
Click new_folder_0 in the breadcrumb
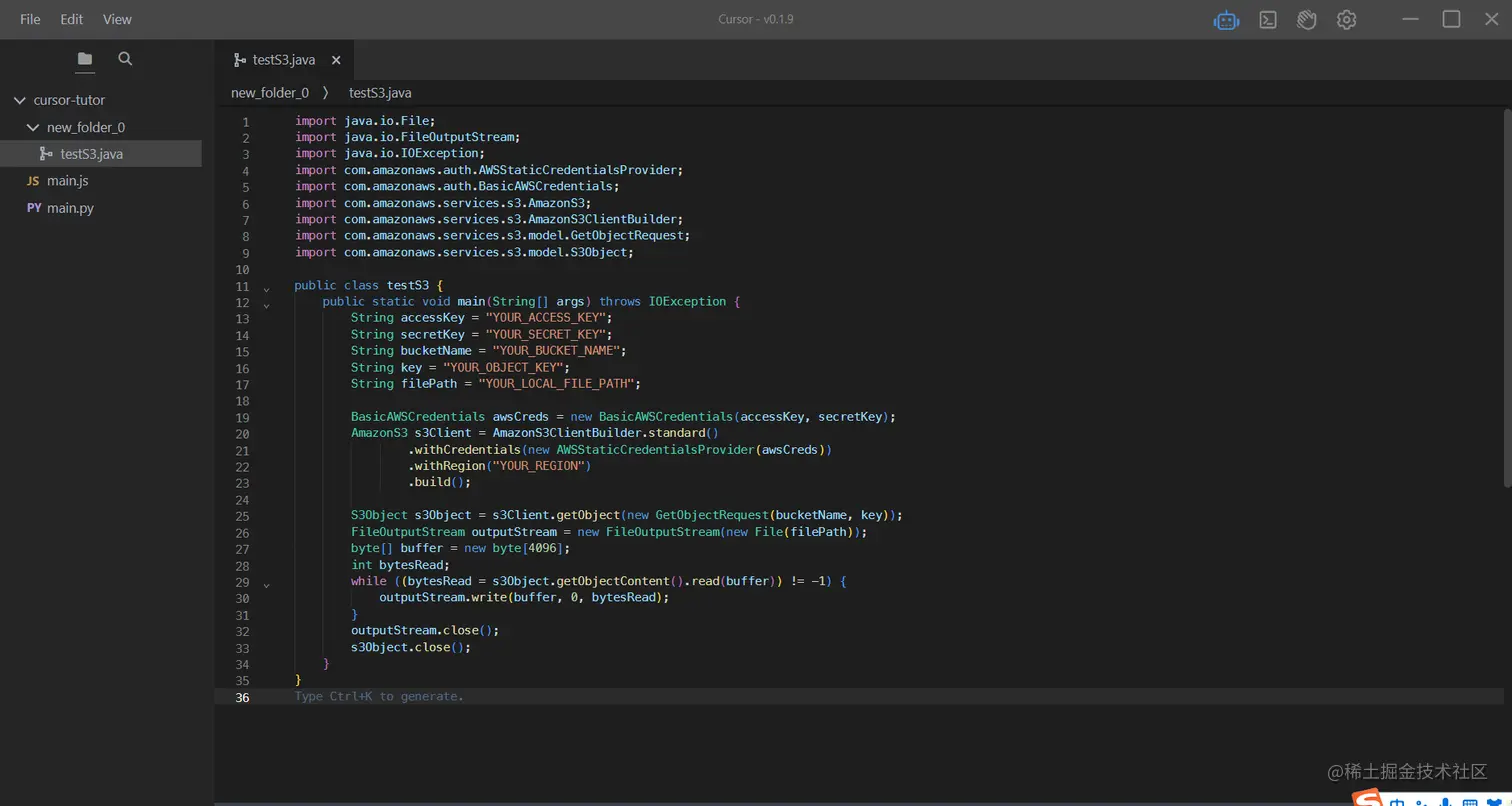(x=270, y=93)
